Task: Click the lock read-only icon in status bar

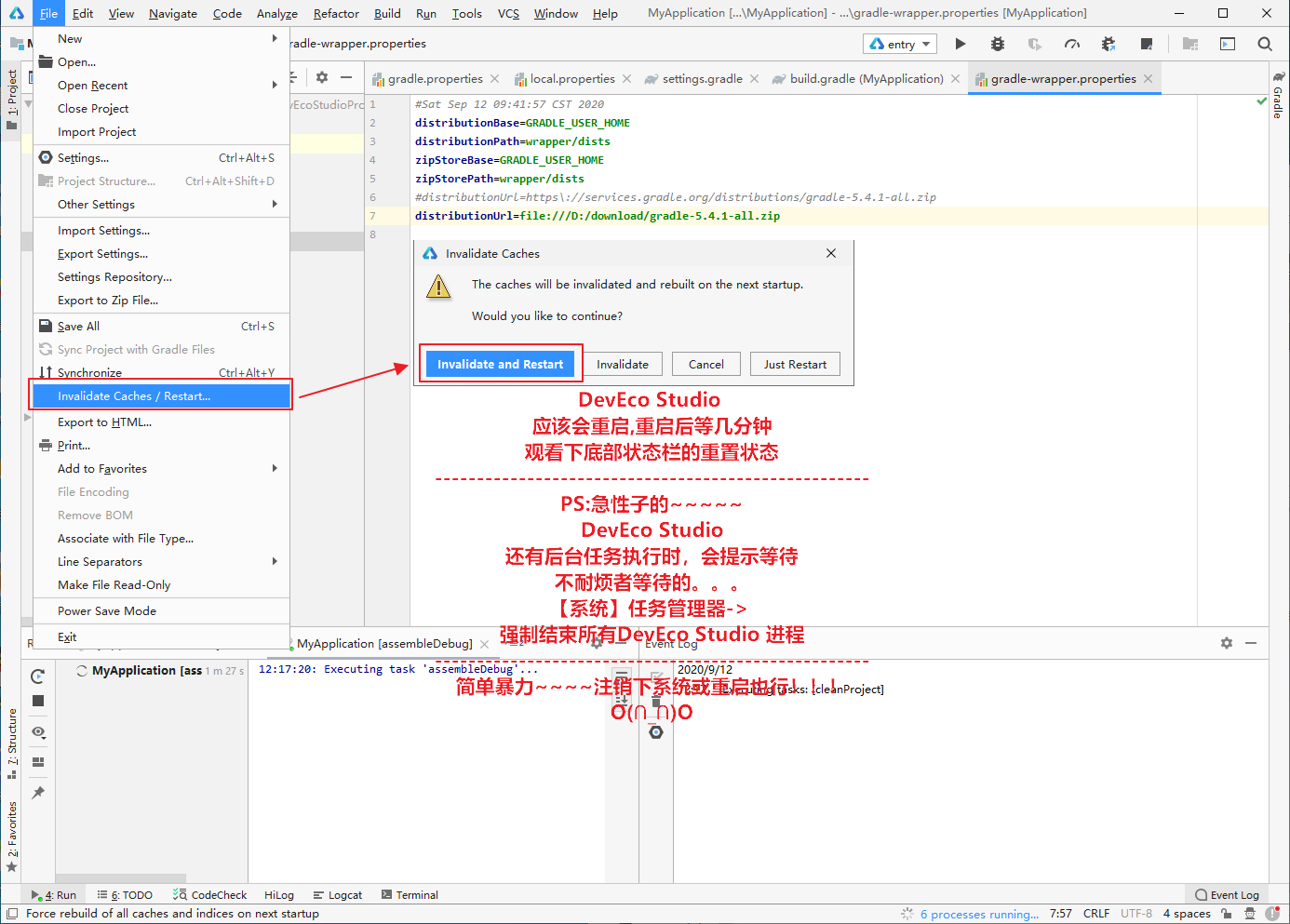Action: tap(1227, 914)
